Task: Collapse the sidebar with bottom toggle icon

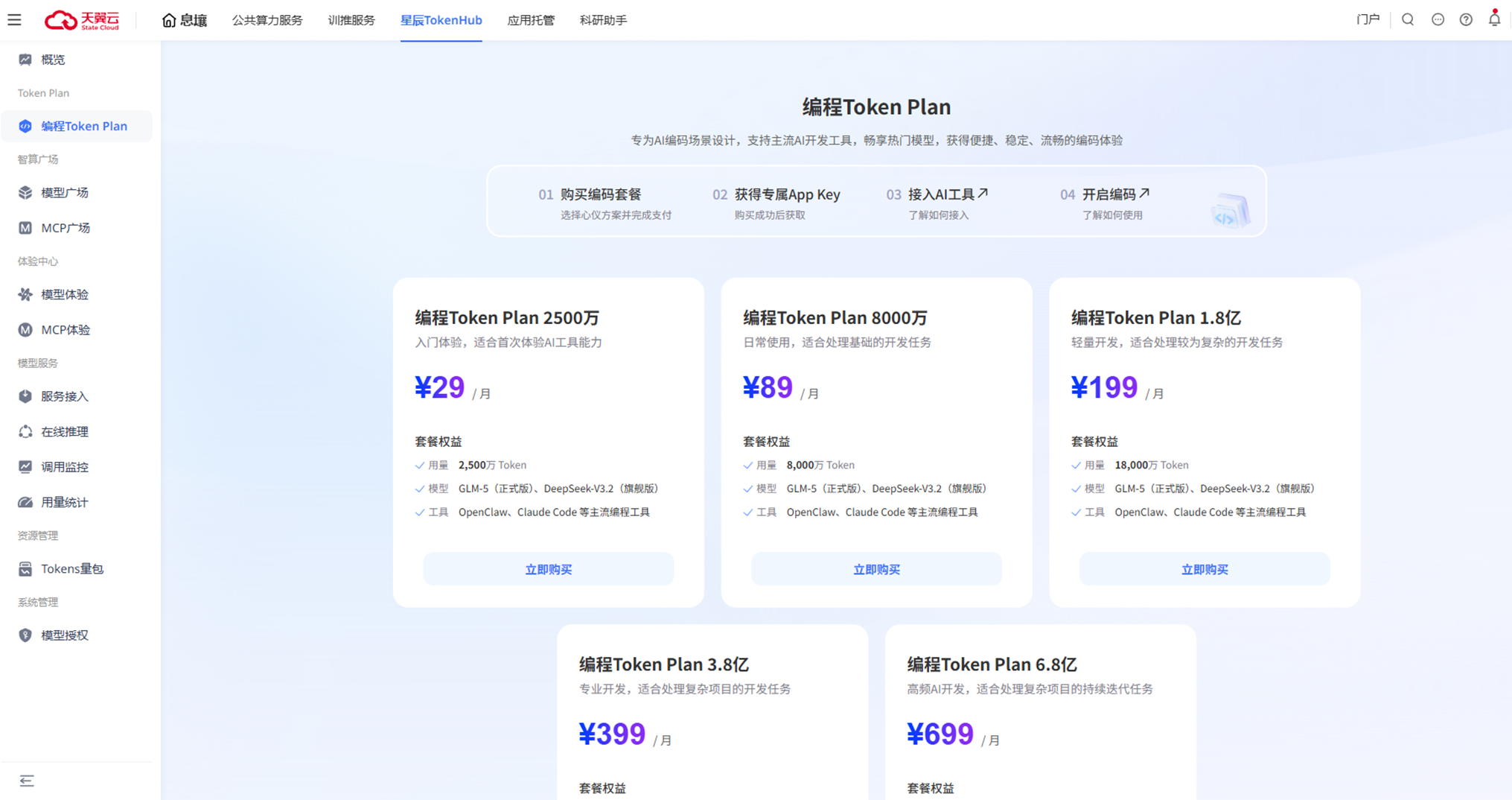Action: (x=27, y=781)
